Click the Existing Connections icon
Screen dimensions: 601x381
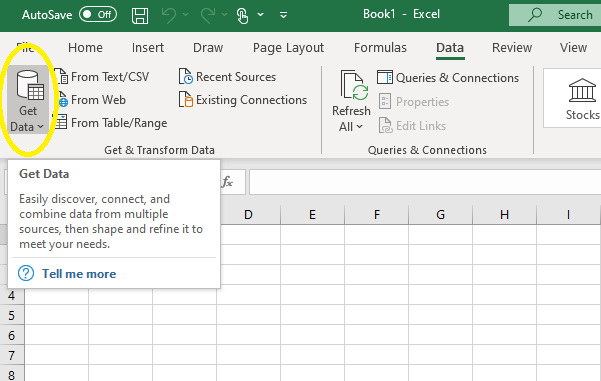186,100
